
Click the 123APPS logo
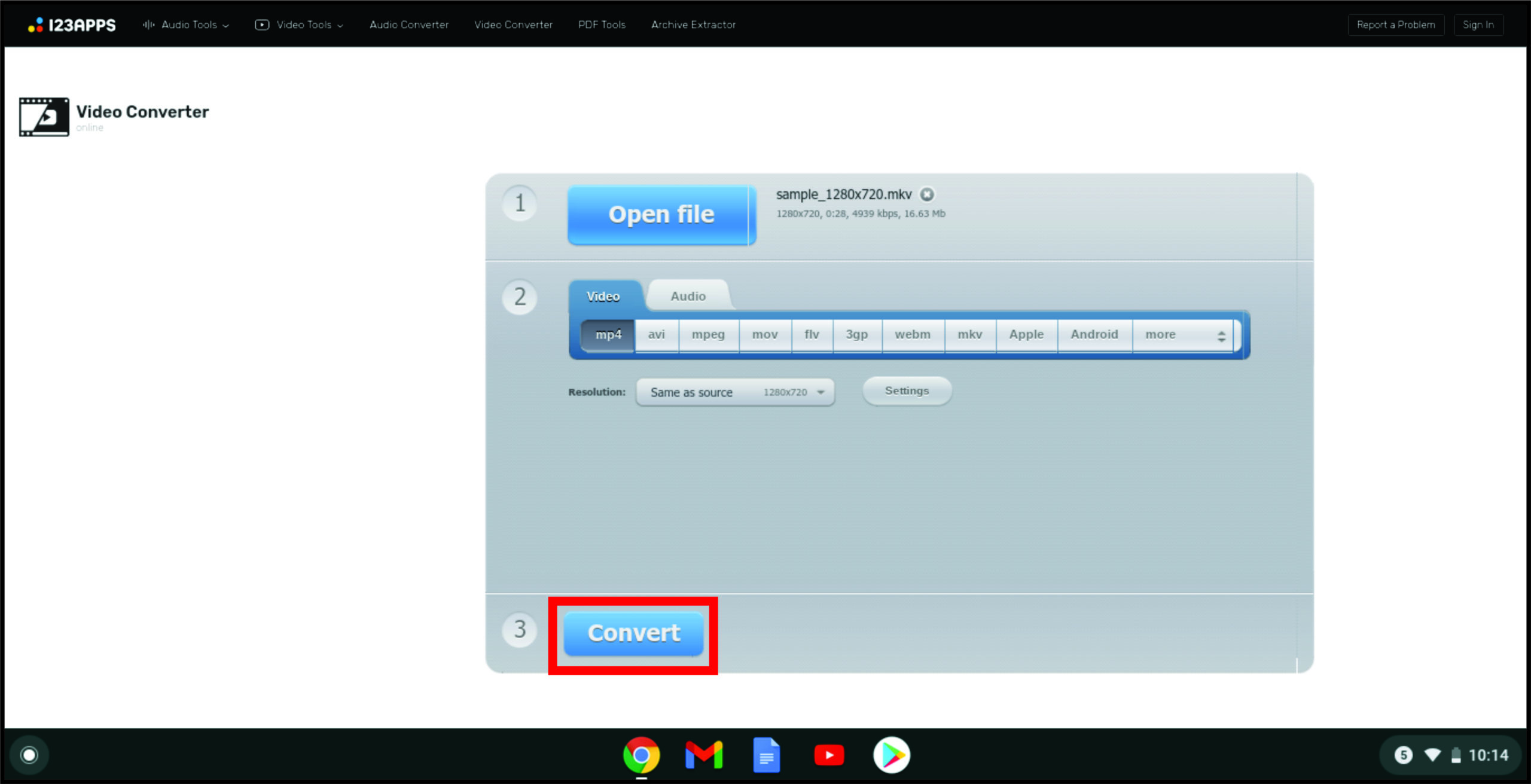click(72, 25)
